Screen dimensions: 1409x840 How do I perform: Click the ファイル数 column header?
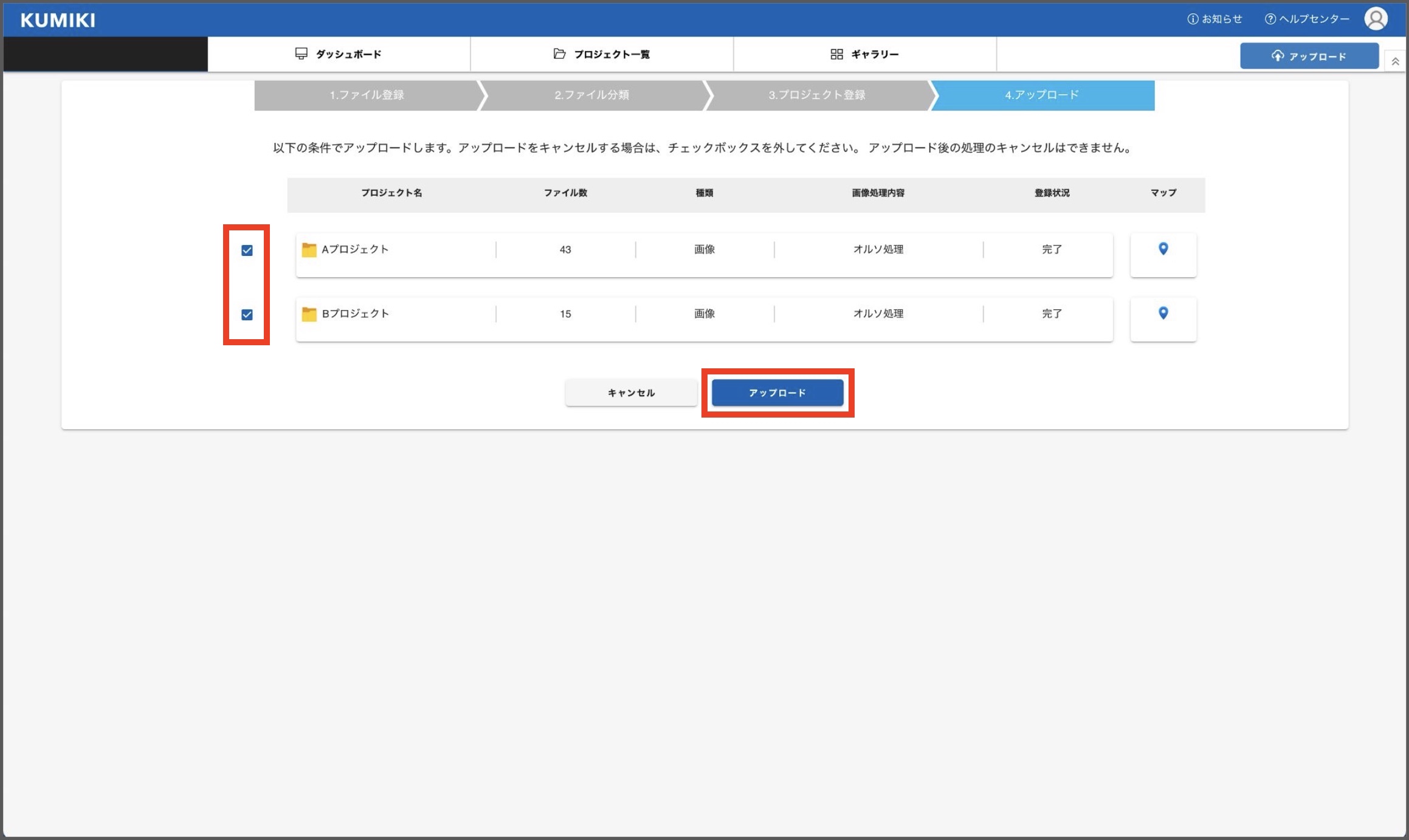565,193
